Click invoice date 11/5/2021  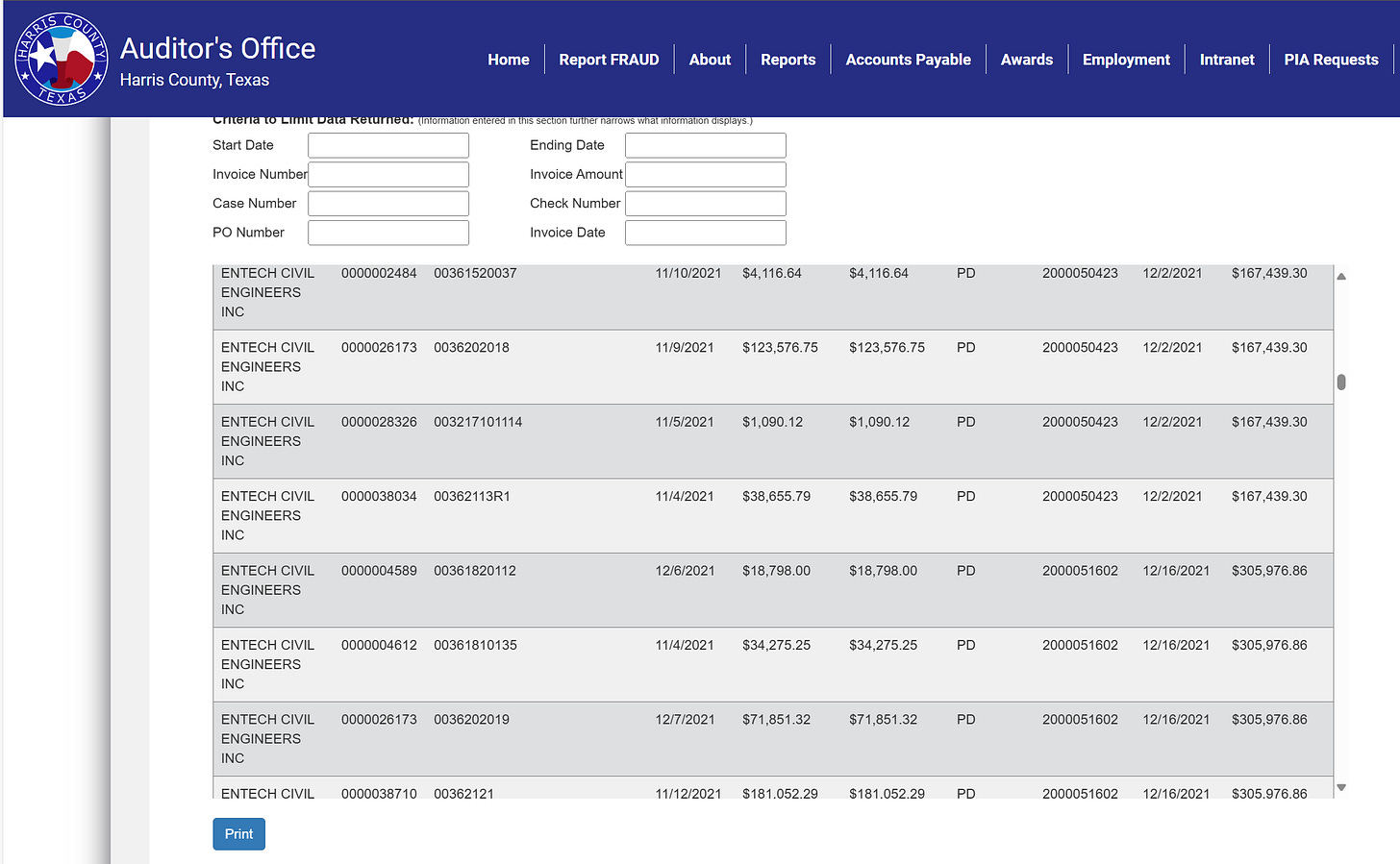685,422
